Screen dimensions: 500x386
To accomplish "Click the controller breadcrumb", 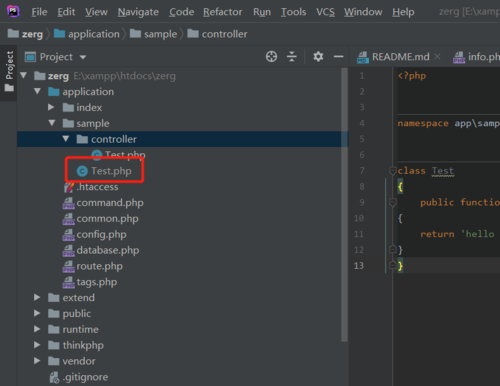I will pyautogui.click(x=217, y=34).
